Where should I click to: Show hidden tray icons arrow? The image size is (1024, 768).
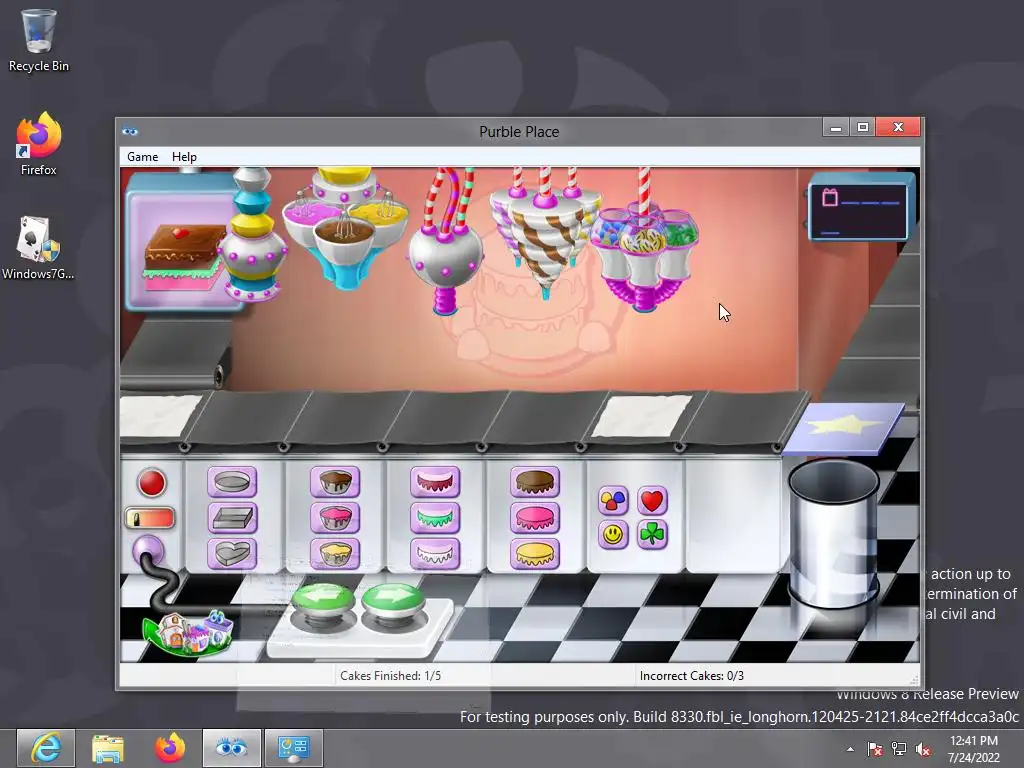click(850, 749)
